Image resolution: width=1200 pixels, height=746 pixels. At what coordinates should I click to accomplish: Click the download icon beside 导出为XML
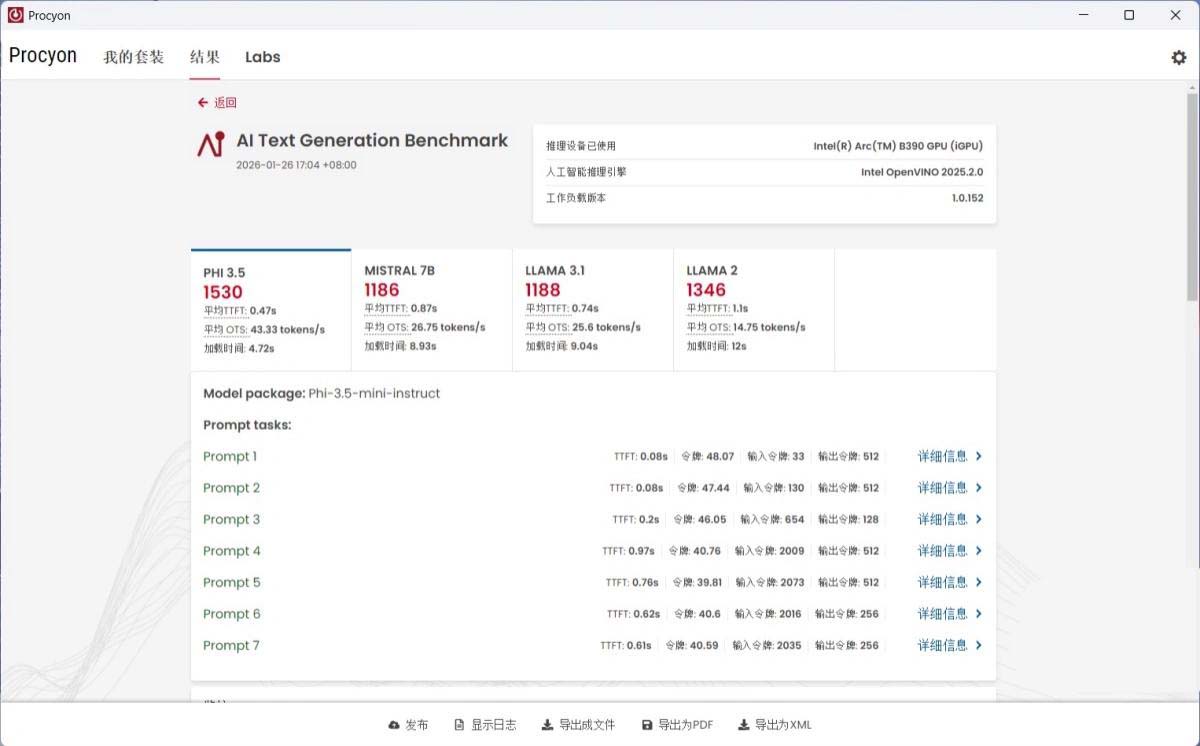tap(743, 725)
